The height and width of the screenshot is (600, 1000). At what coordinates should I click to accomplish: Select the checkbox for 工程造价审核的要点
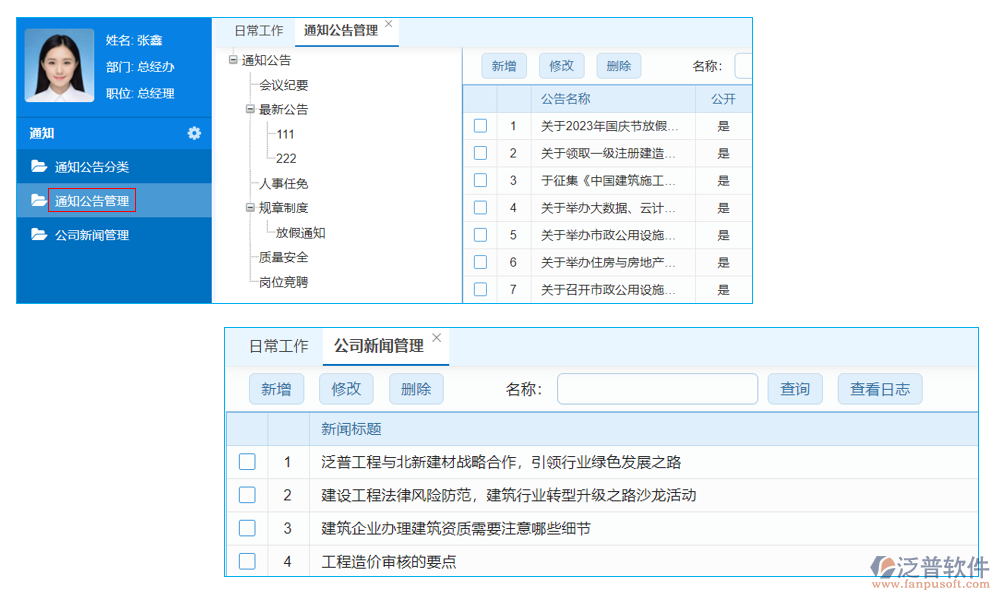coord(247,562)
